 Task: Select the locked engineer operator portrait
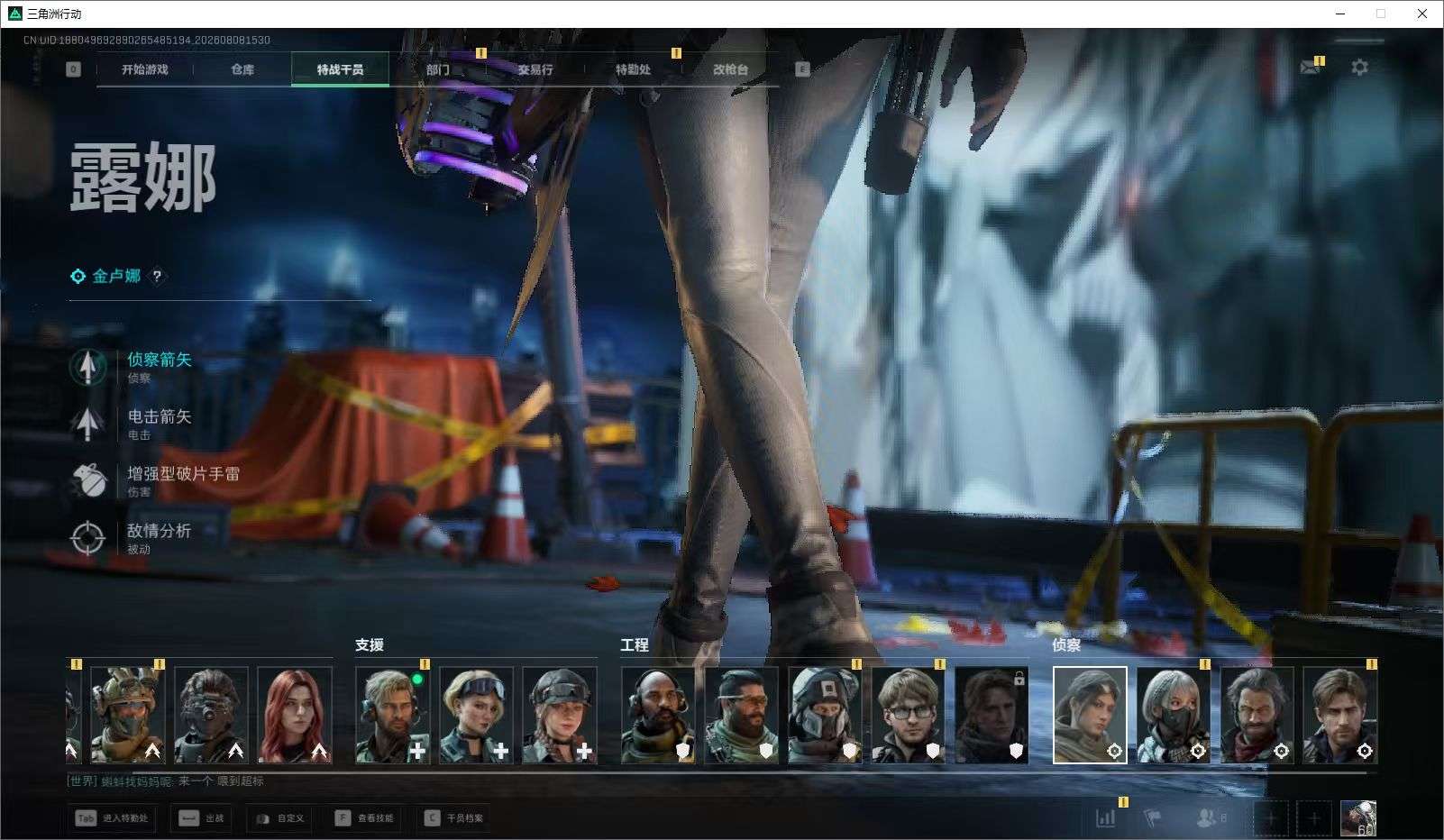click(x=992, y=715)
